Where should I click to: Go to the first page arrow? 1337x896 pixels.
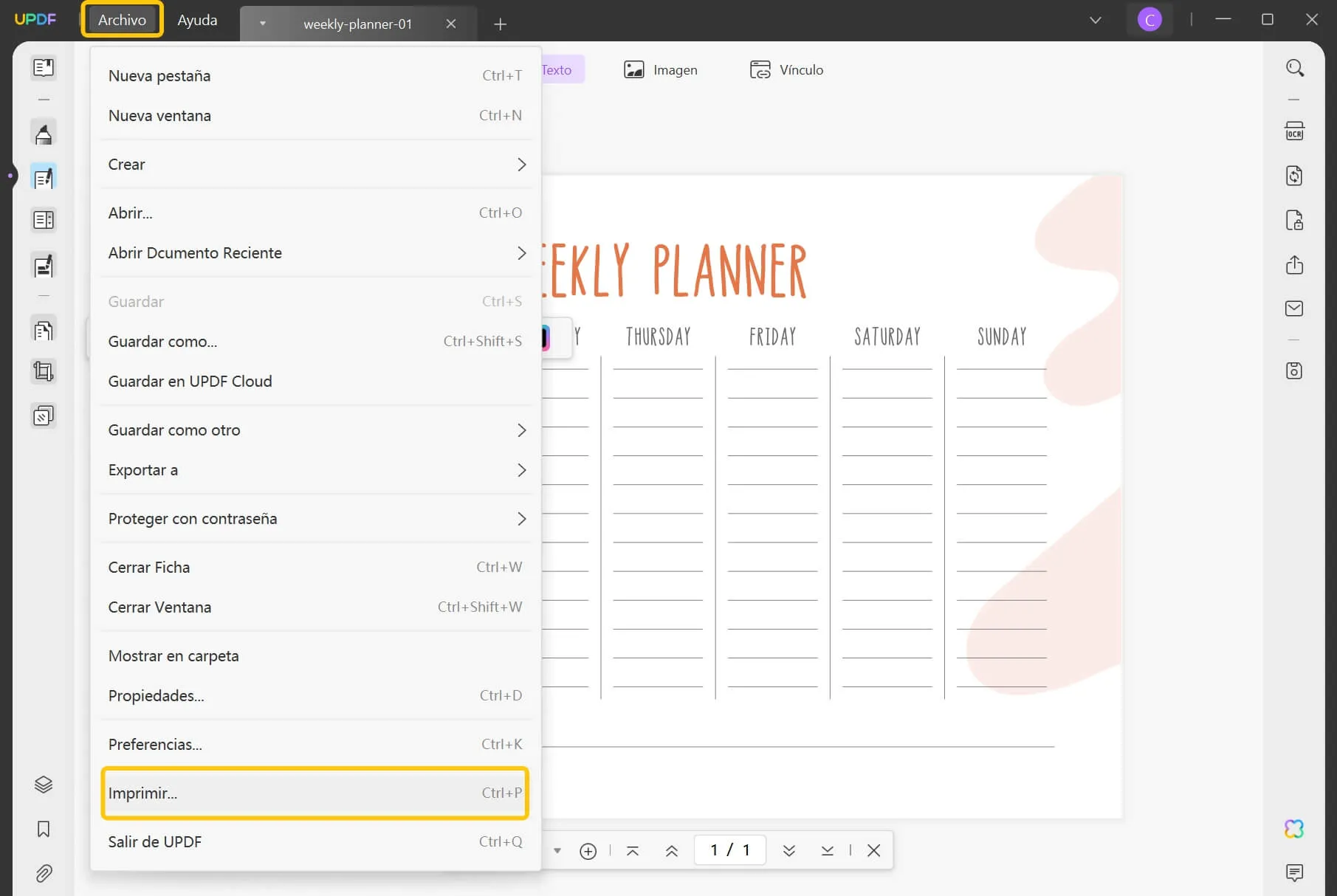tap(633, 851)
